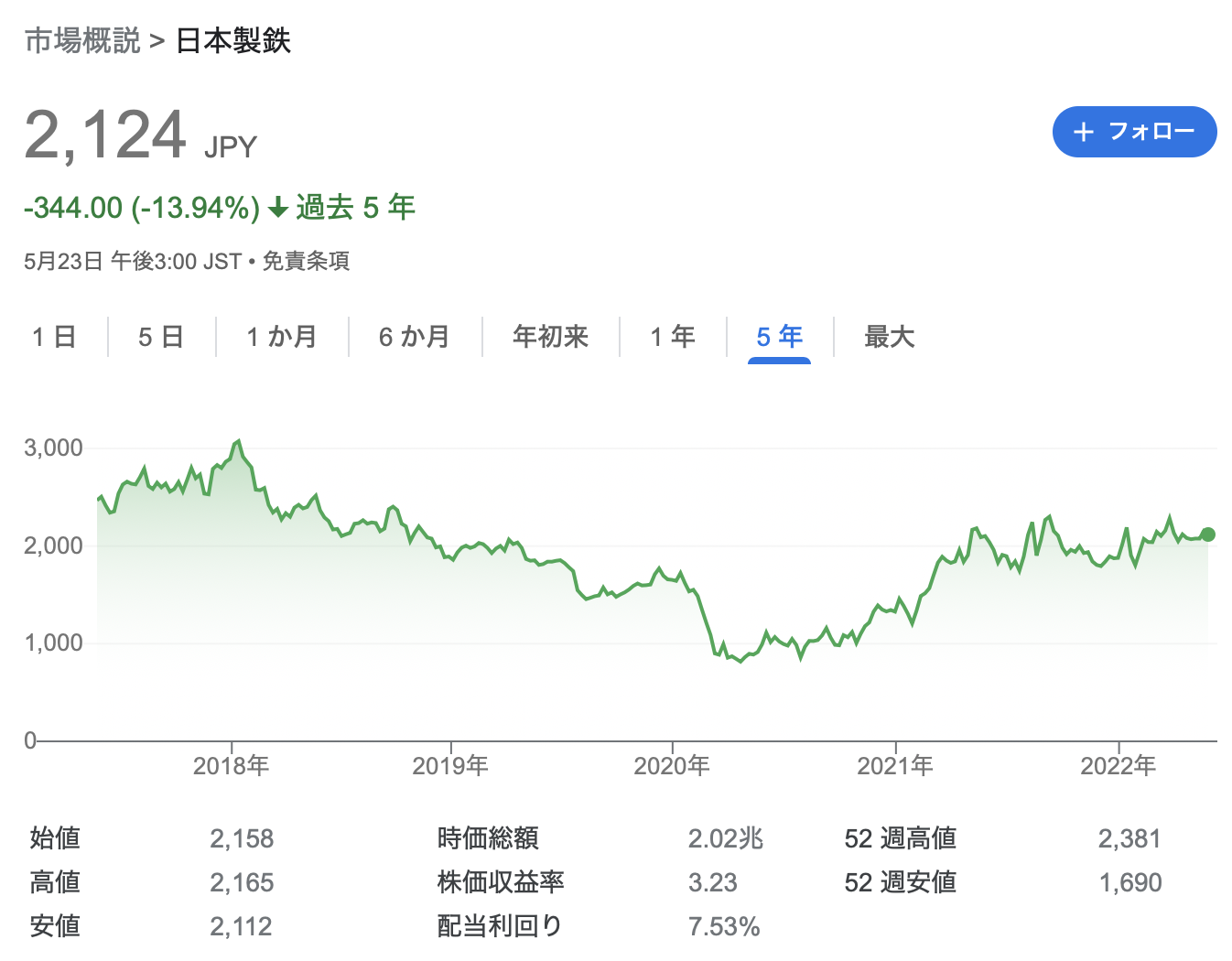Choose the 1 年 range tab
The image size is (1232, 961).
pyautogui.click(x=673, y=337)
